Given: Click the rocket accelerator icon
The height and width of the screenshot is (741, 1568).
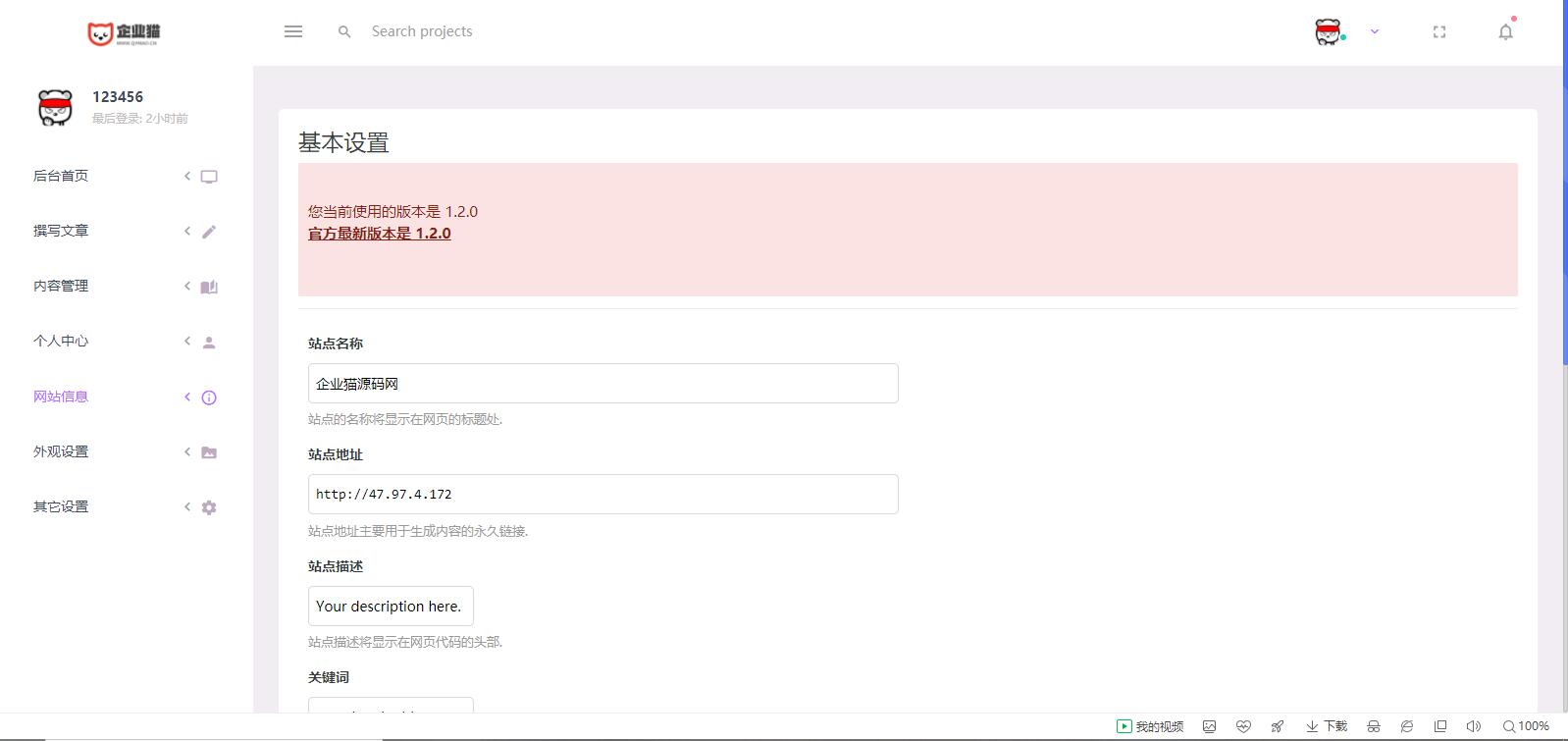Looking at the screenshot, I should click(x=1277, y=726).
